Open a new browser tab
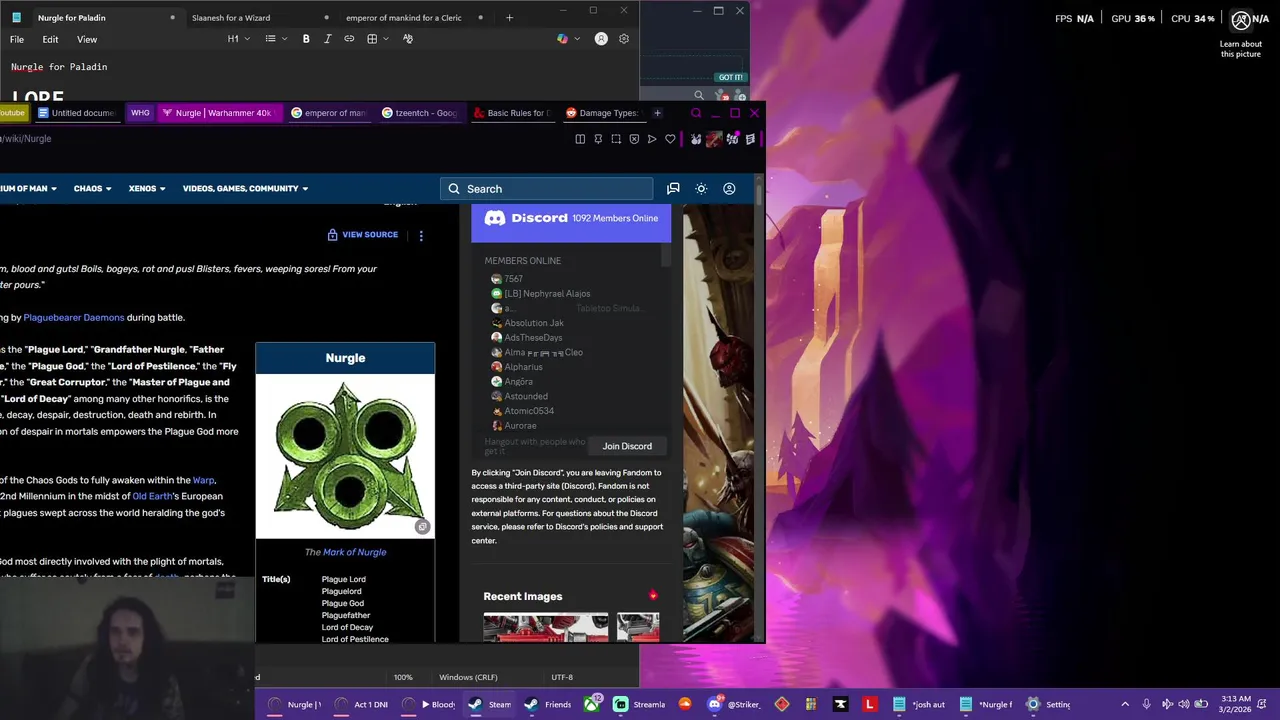Screen dimensions: 1280x720 657,113
